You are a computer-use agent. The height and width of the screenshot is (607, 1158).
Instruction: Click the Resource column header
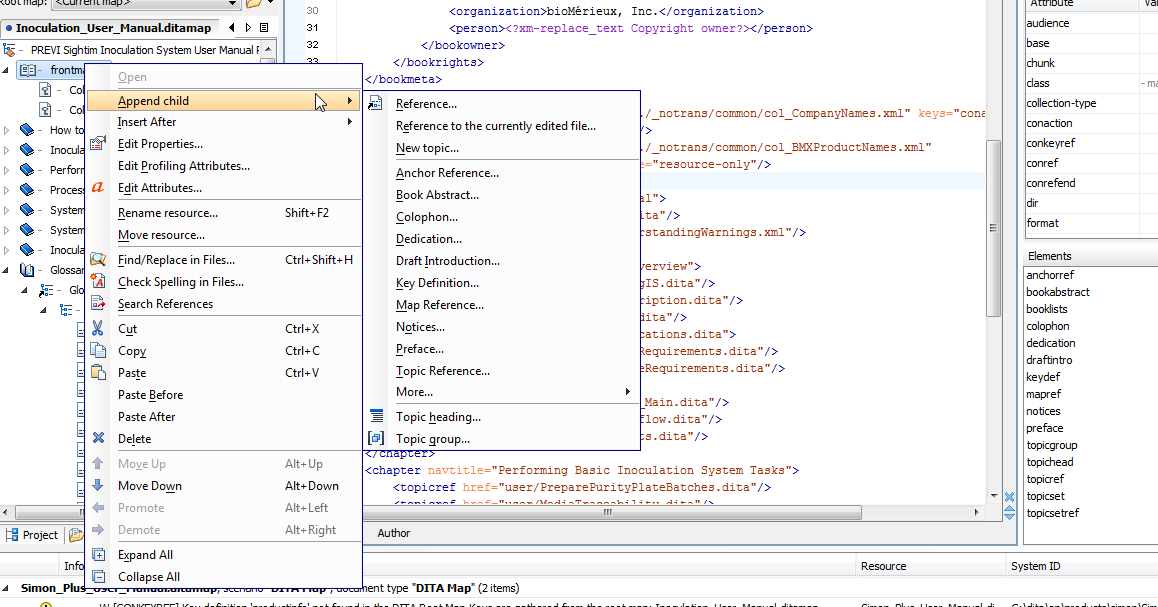(883, 566)
